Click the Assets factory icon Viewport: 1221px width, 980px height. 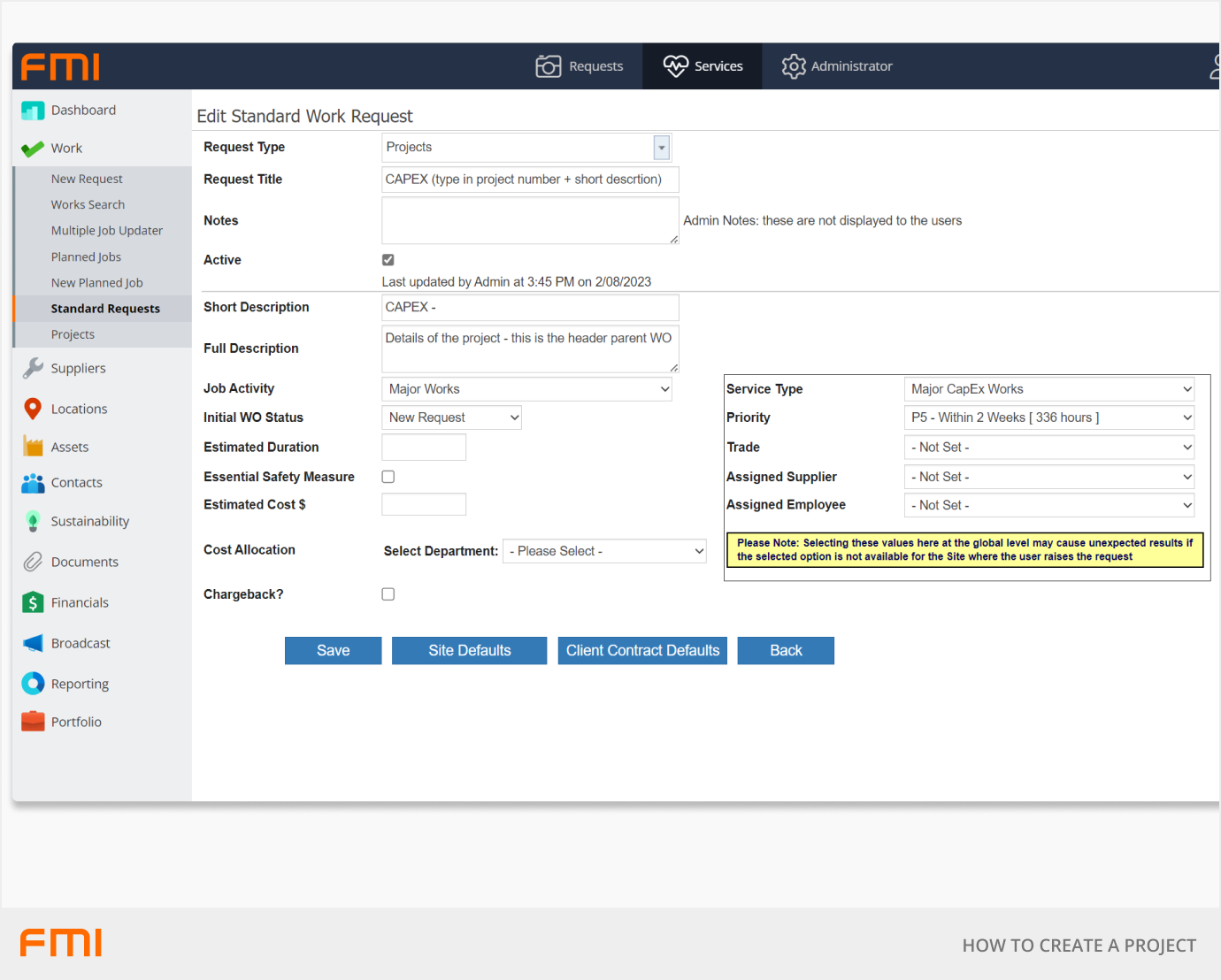(x=33, y=447)
